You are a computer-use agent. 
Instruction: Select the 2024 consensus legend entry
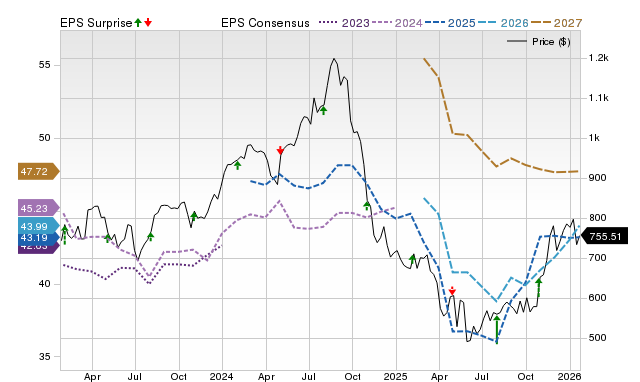click(x=397, y=23)
